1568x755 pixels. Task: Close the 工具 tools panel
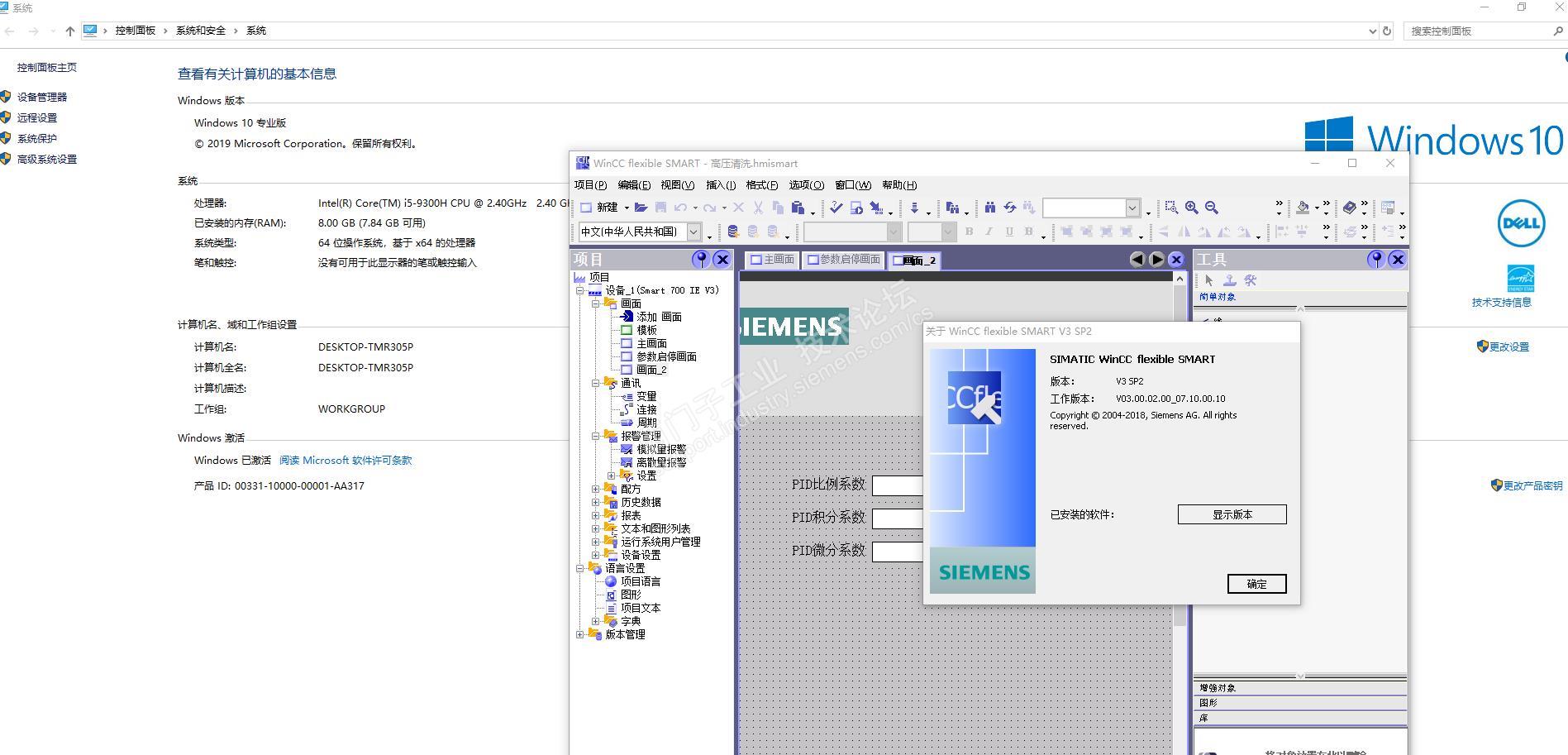1398,260
